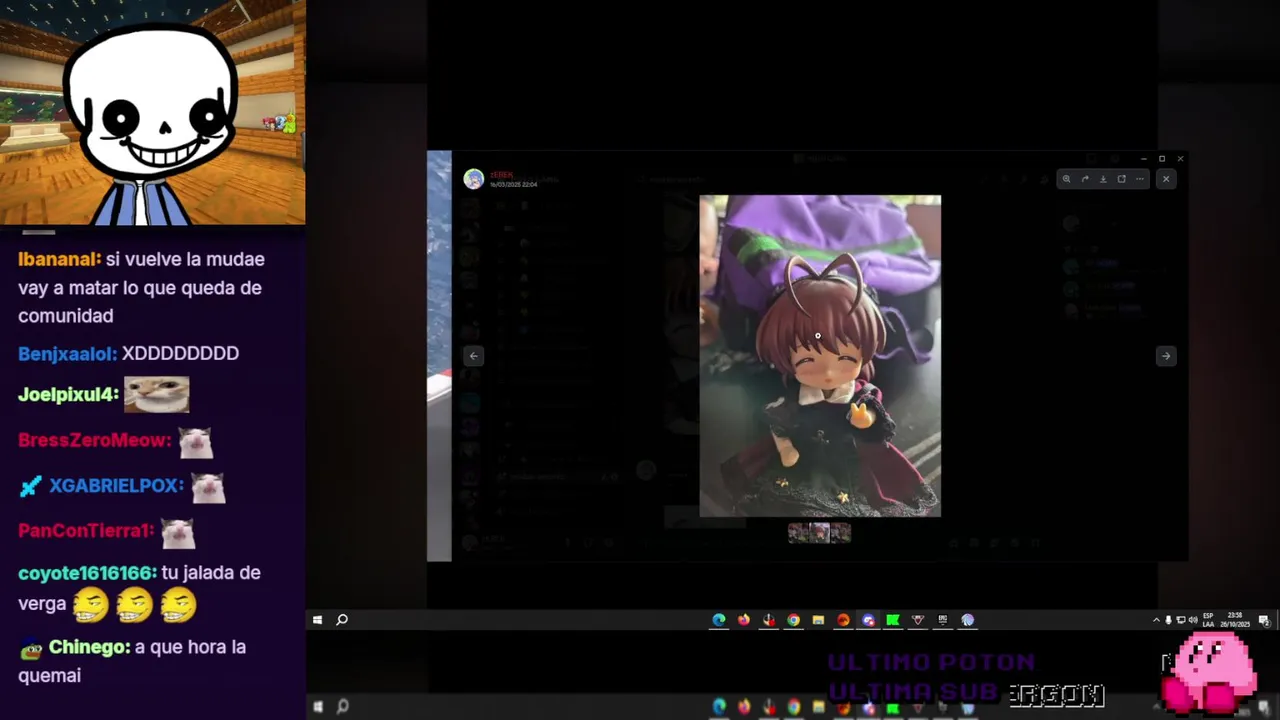Open Discord in the upper taskbar
Viewport: 1280px width, 720px height.
click(868, 620)
